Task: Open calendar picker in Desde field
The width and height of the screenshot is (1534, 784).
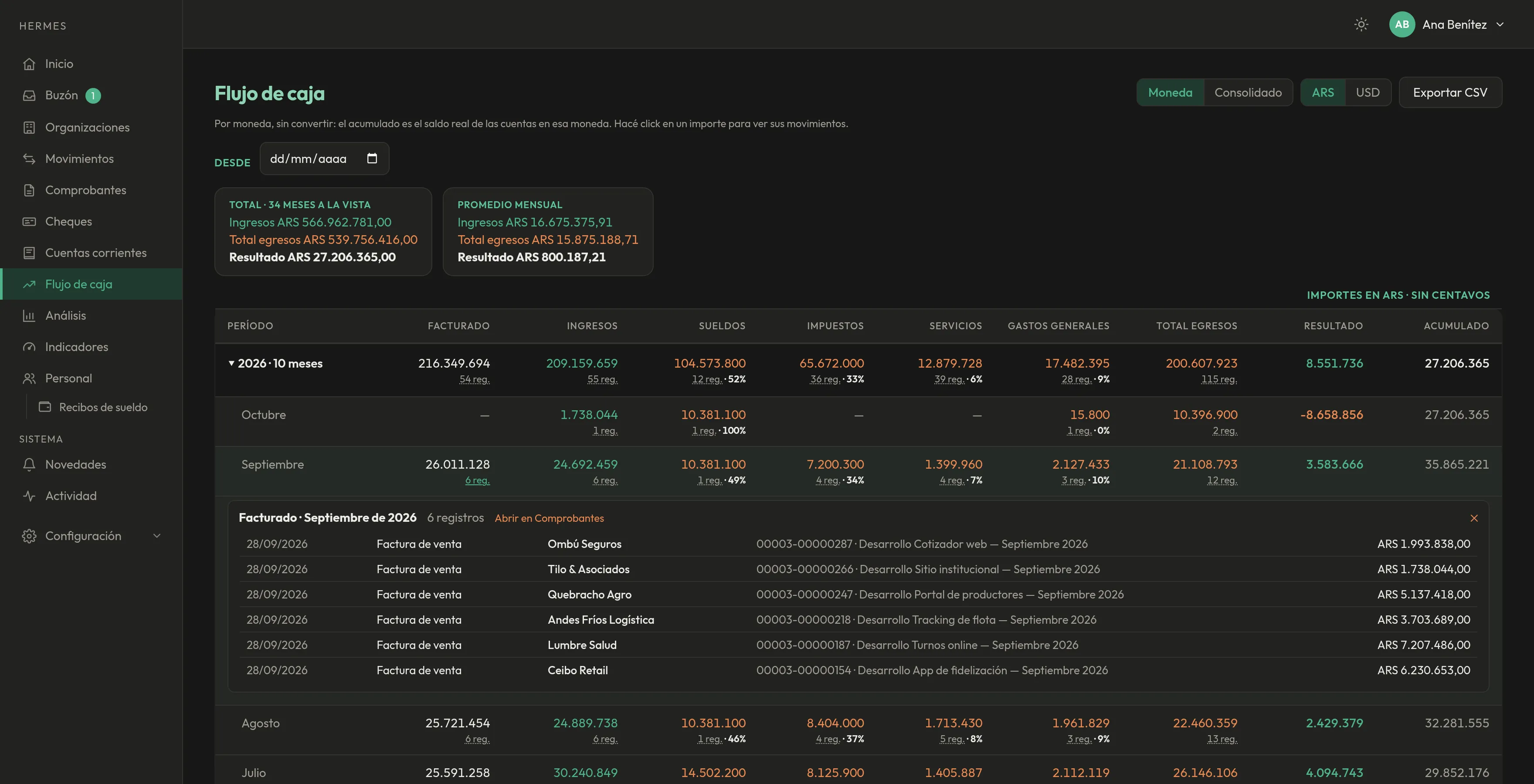Action: pyautogui.click(x=372, y=159)
